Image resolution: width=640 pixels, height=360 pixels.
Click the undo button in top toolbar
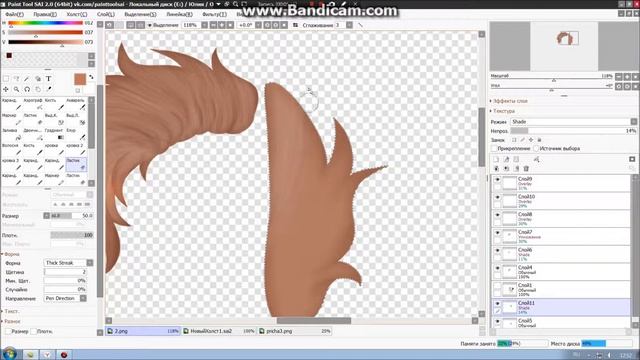click(x=110, y=25)
